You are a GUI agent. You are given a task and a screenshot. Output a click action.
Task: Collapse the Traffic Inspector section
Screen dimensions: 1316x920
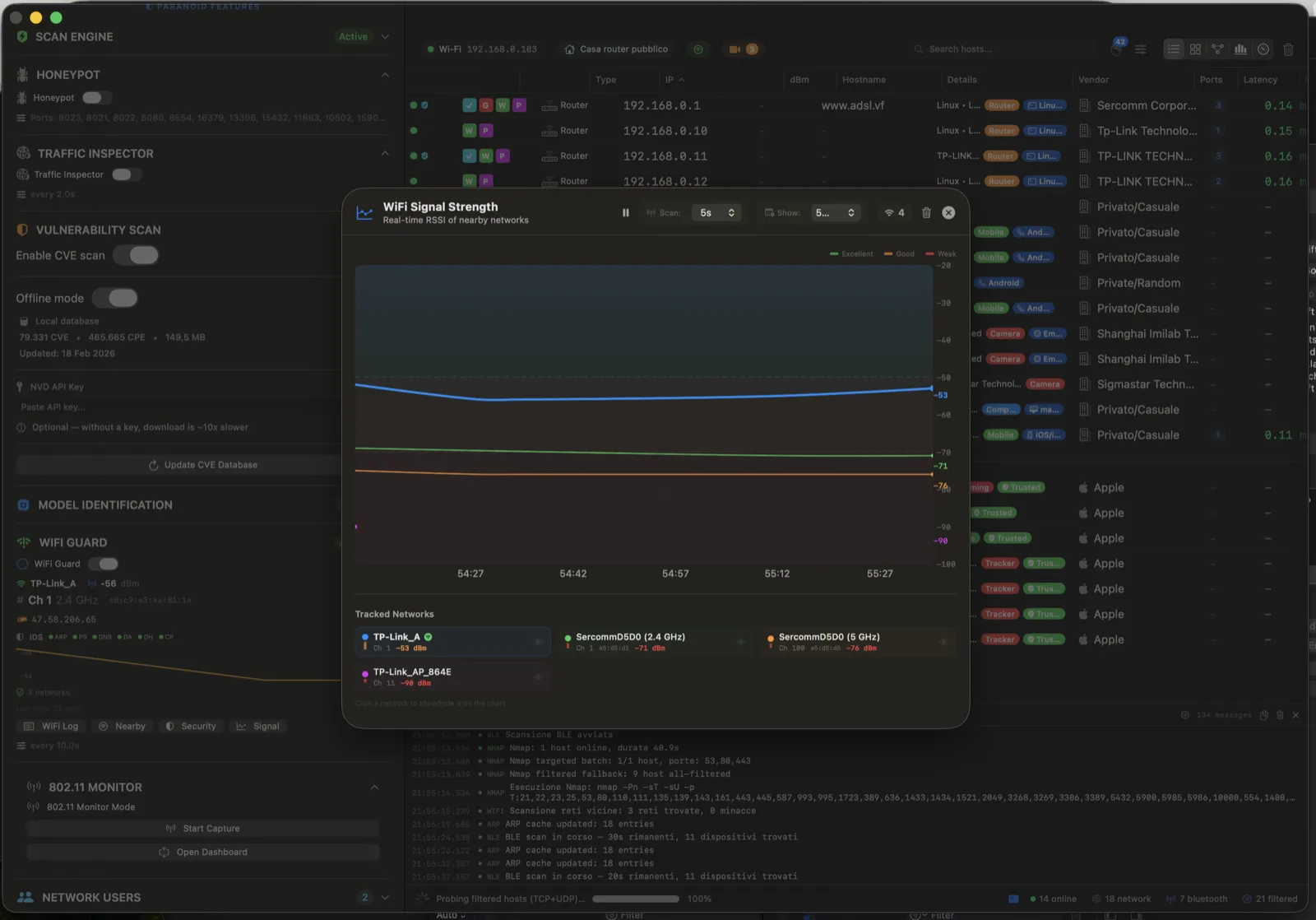385,153
